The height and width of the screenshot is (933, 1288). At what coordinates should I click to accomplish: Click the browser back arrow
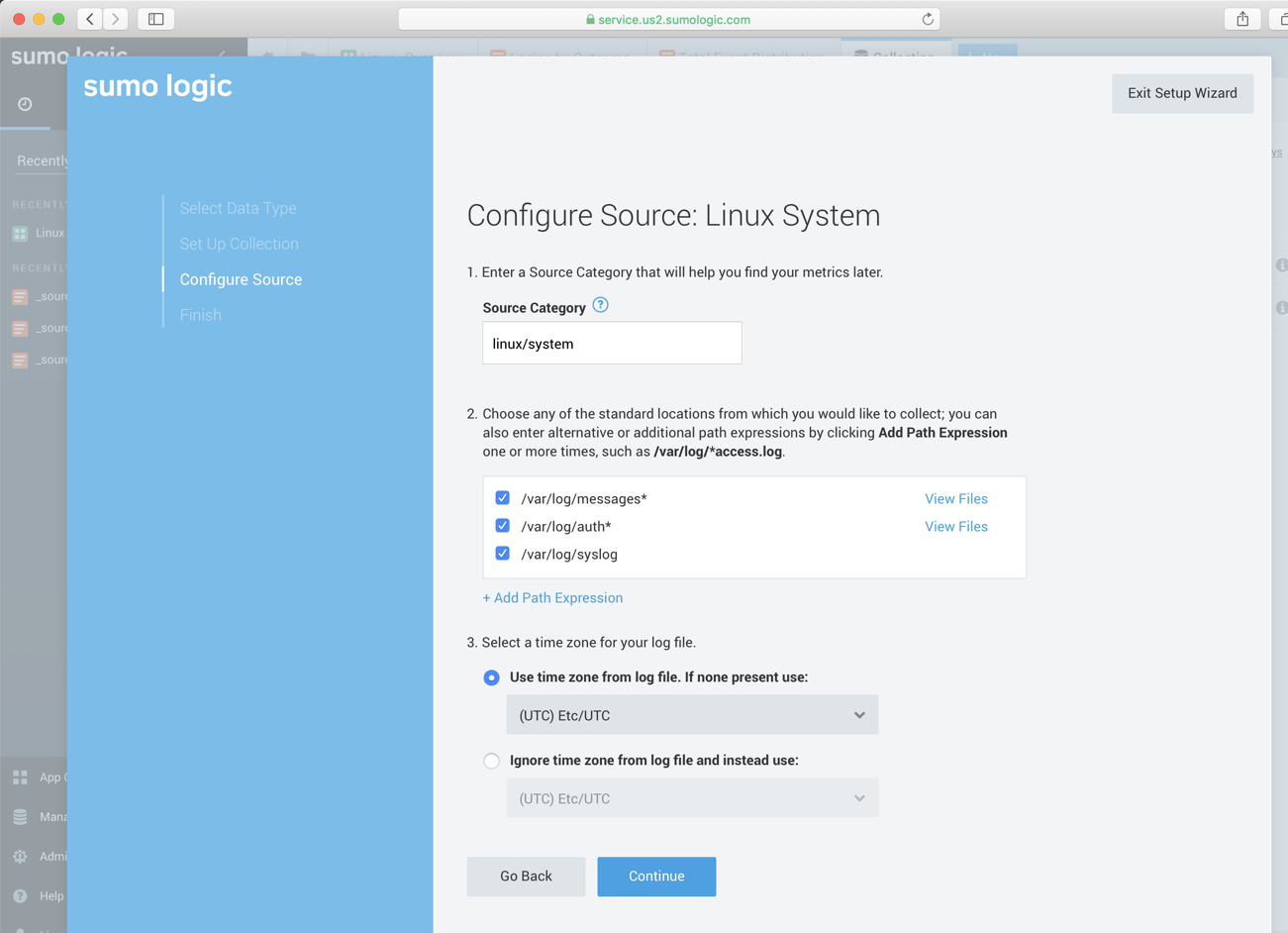(90, 19)
